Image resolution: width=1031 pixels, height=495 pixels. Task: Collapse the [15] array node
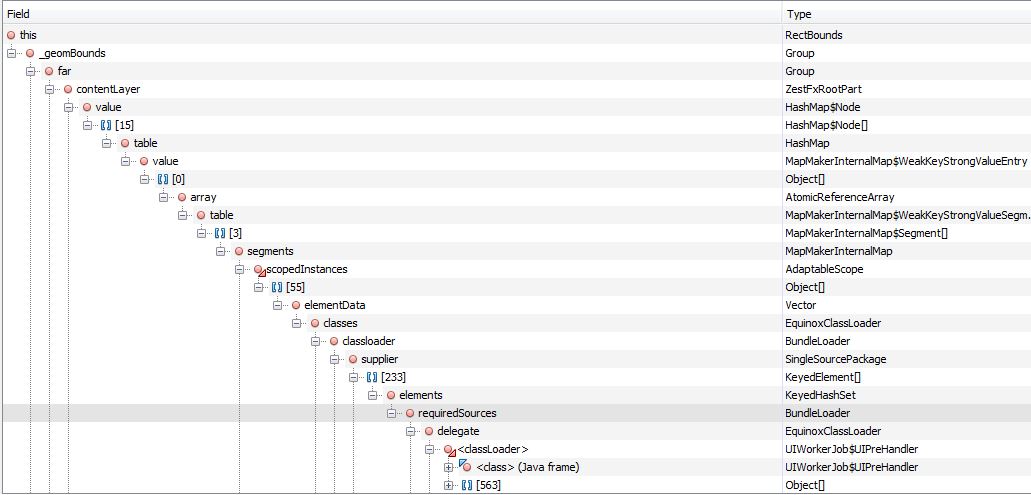[87, 125]
